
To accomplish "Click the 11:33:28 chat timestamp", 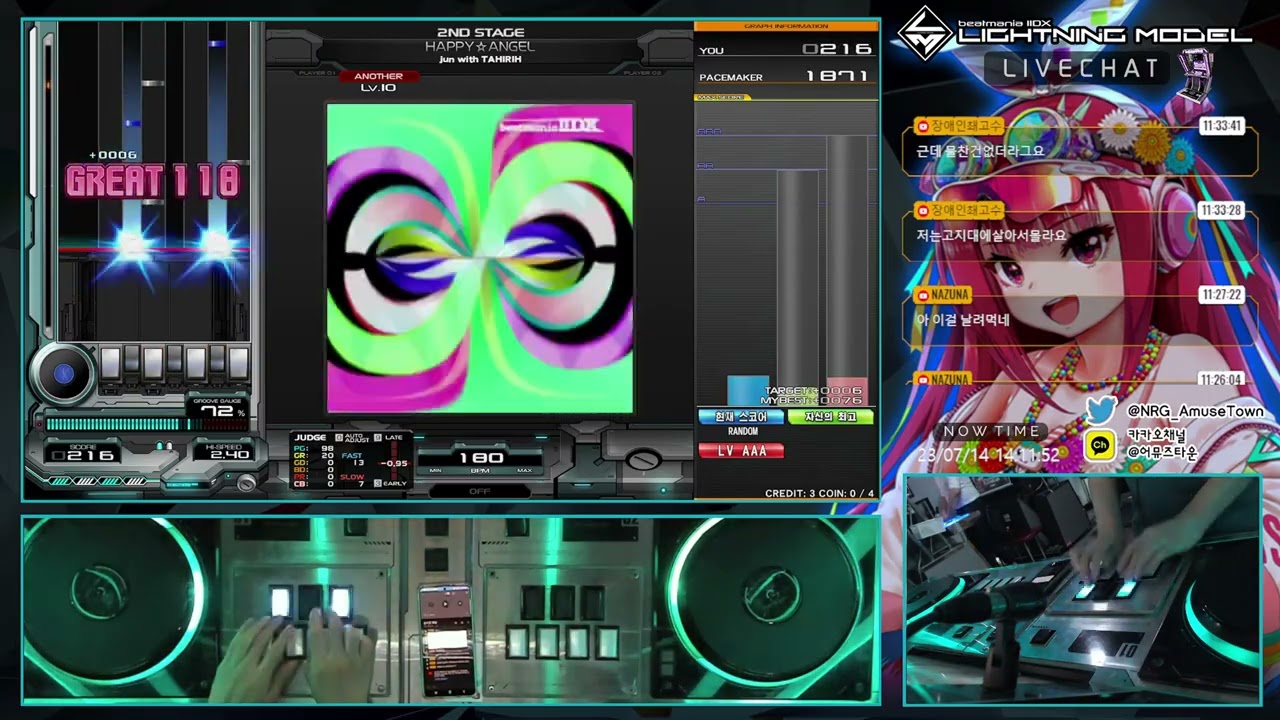I will [x=1222, y=210].
